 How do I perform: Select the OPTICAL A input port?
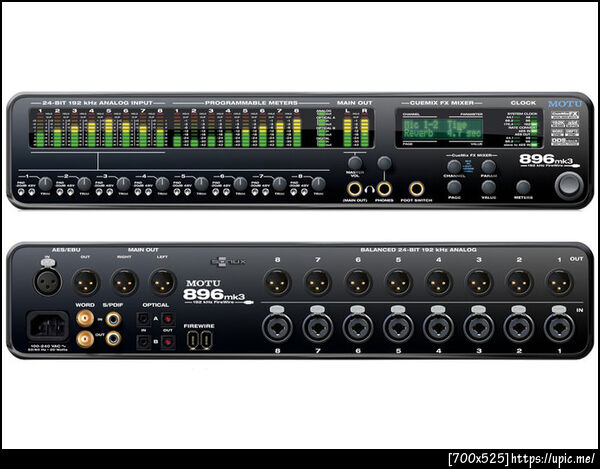pos(143,319)
